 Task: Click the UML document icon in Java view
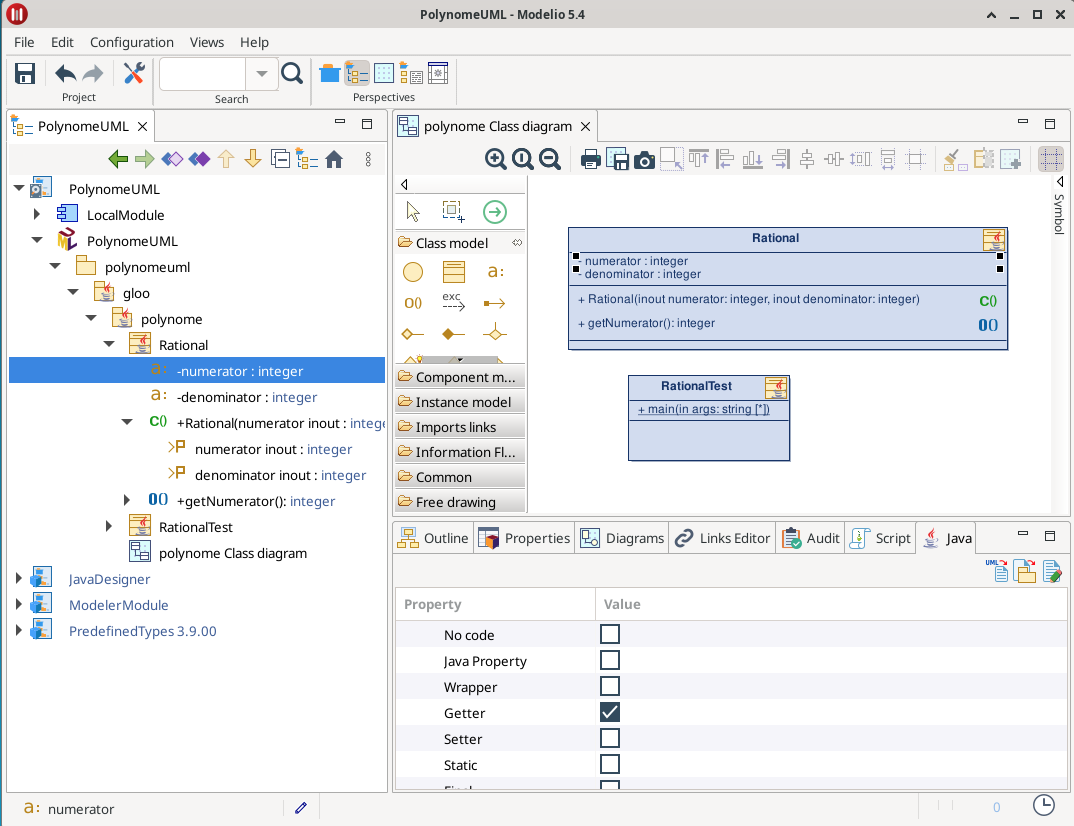pyautogui.click(x=997, y=571)
